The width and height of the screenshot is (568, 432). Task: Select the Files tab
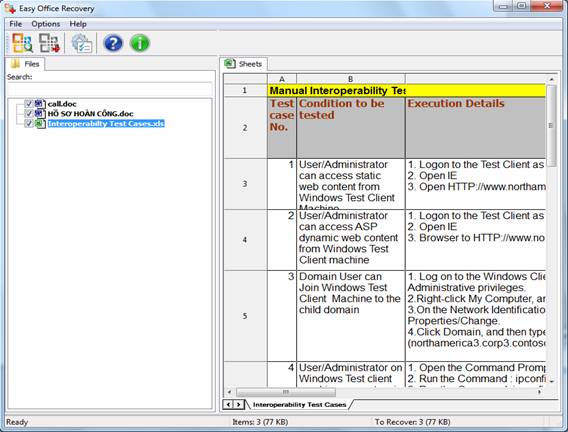pos(25,64)
